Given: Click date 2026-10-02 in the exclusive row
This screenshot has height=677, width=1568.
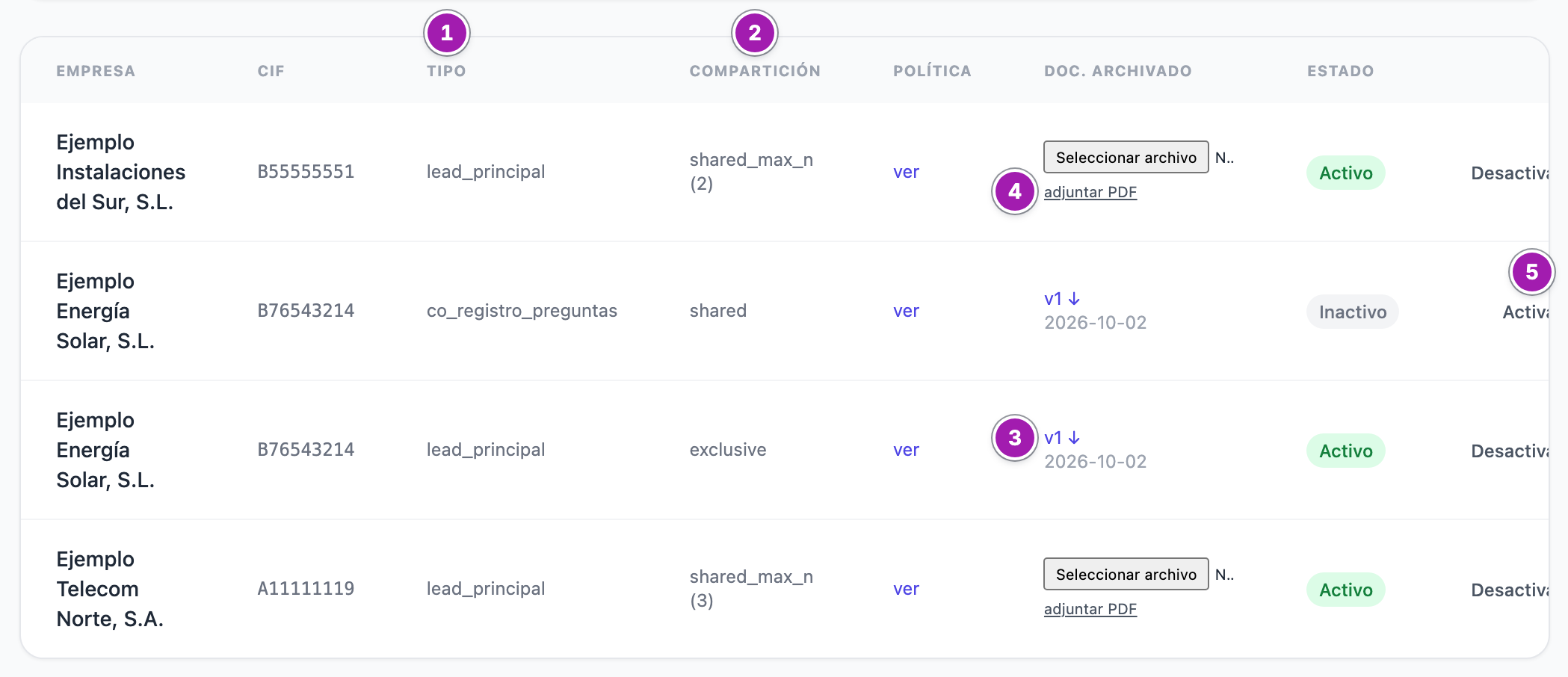Looking at the screenshot, I should coord(1095,462).
